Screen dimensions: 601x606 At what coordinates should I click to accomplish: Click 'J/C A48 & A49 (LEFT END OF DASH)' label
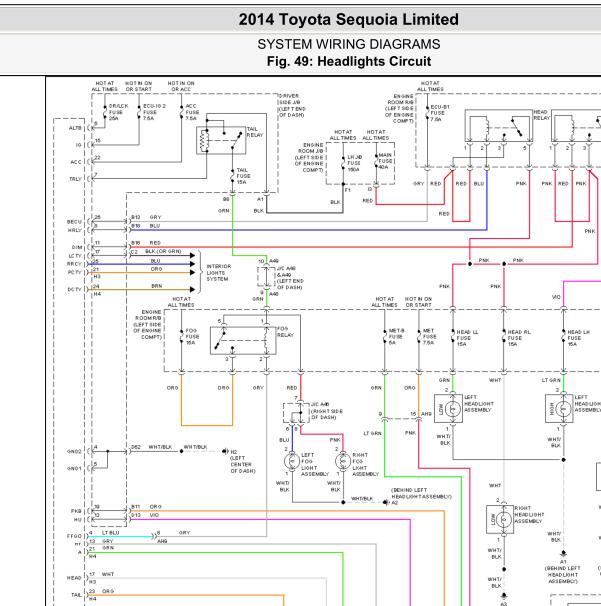click(290, 277)
